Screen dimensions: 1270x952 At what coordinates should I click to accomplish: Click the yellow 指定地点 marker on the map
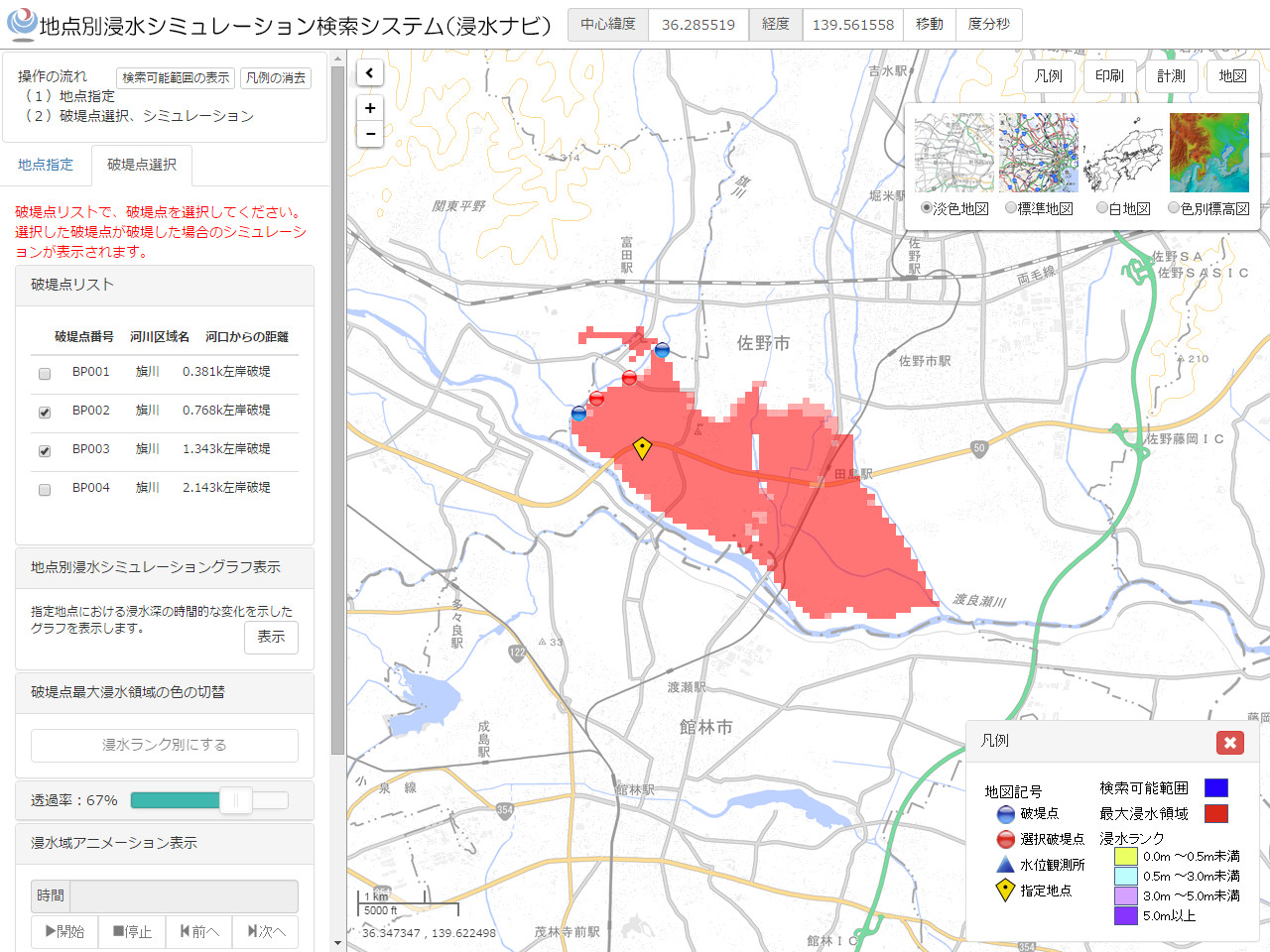pos(642,448)
